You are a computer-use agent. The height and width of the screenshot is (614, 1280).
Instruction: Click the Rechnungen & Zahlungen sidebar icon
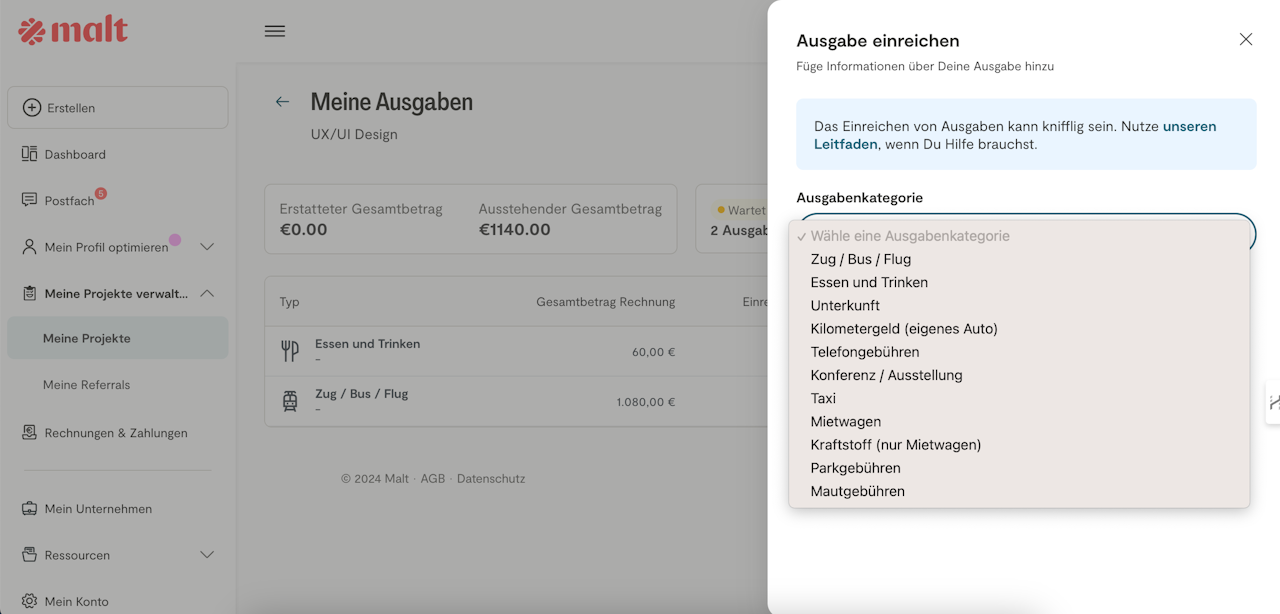coord(30,433)
